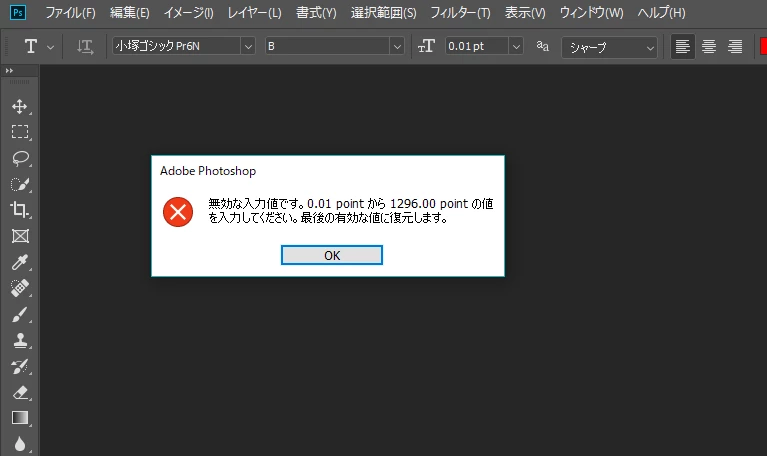
Task: Open the ヘルプ(H) menu
Action: pyautogui.click(x=661, y=13)
